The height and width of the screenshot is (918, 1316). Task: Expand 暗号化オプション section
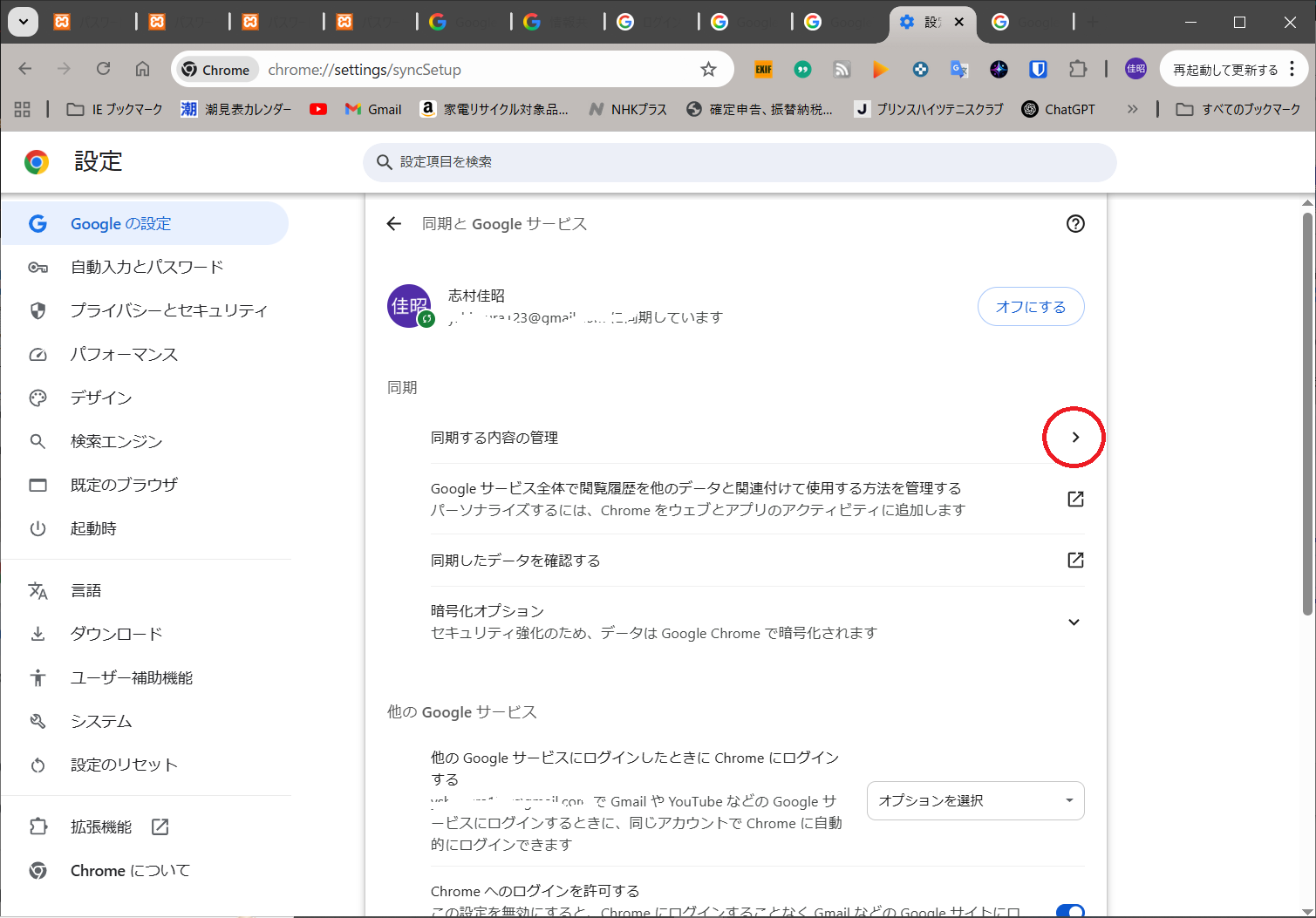coord(1074,622)
